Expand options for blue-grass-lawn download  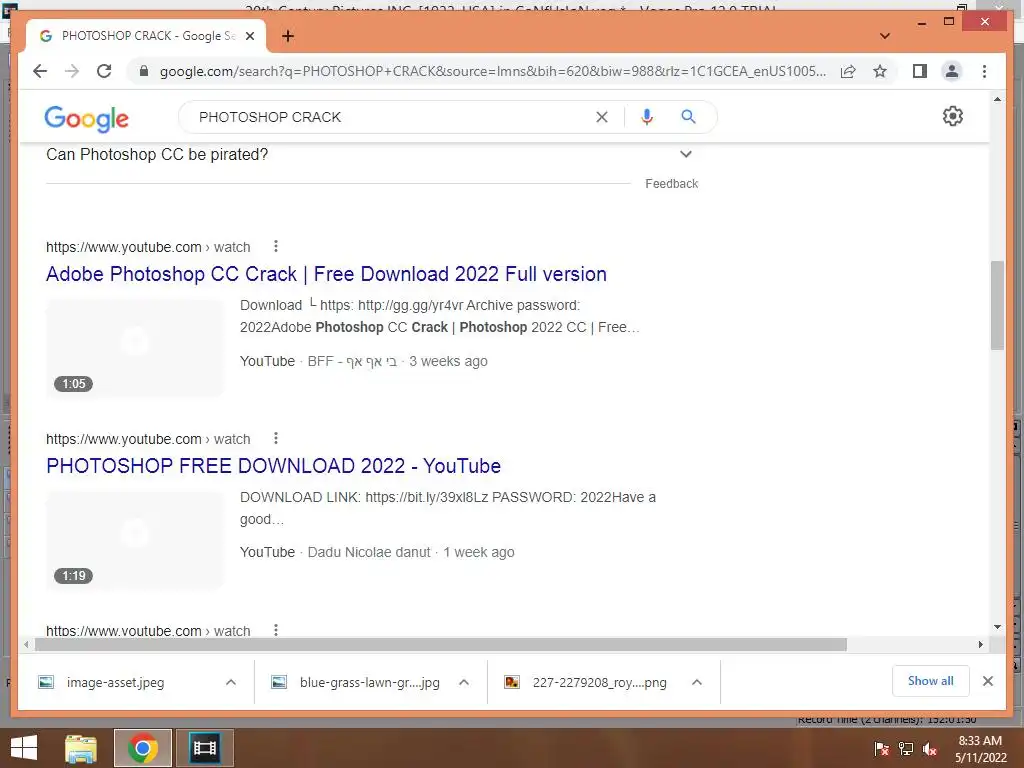[464, 682]
